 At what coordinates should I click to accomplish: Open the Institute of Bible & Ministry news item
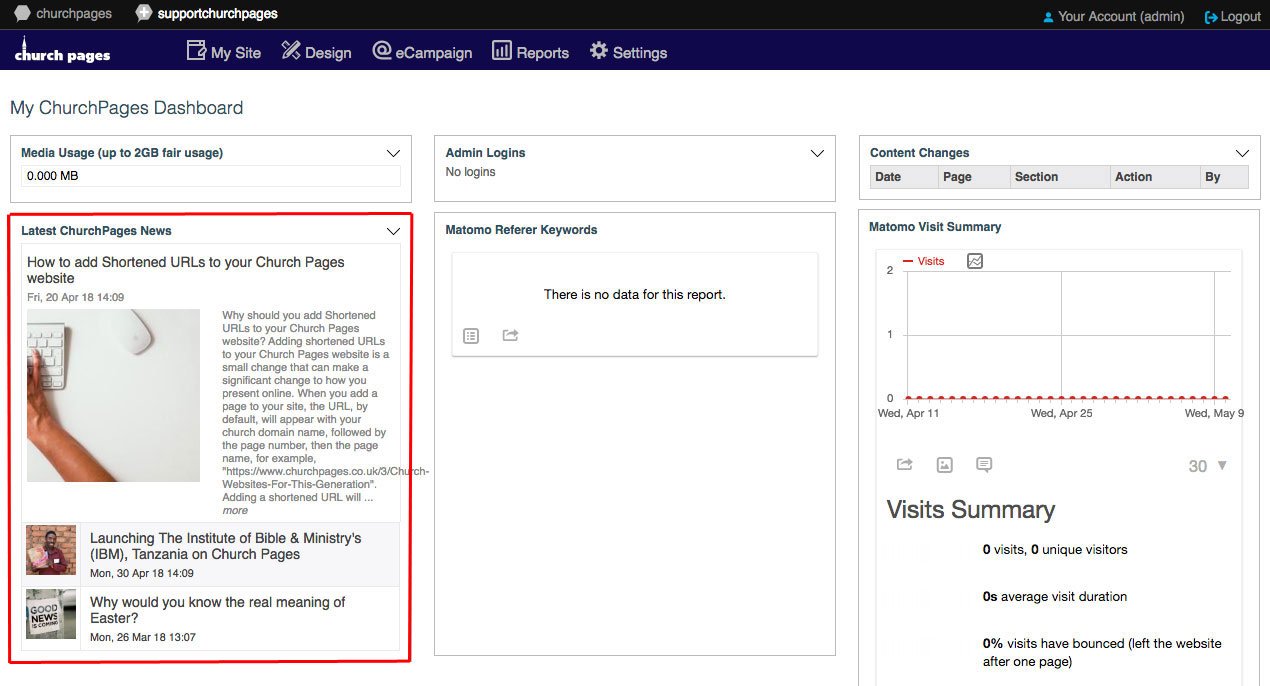tap(226, 546)
